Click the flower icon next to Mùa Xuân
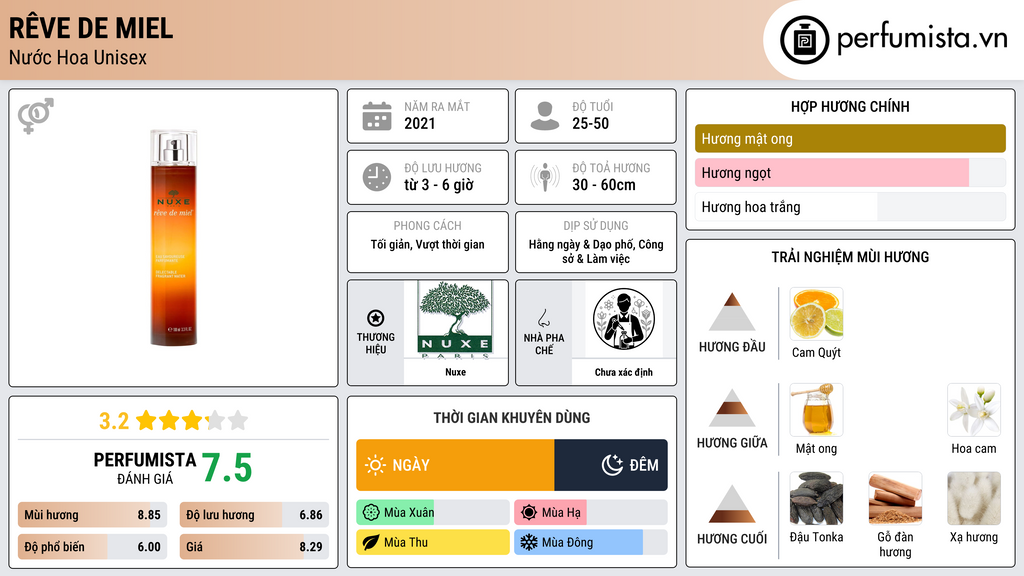Screen dimensions: 1024x576 pyautogui.click(x=371, y=513)
